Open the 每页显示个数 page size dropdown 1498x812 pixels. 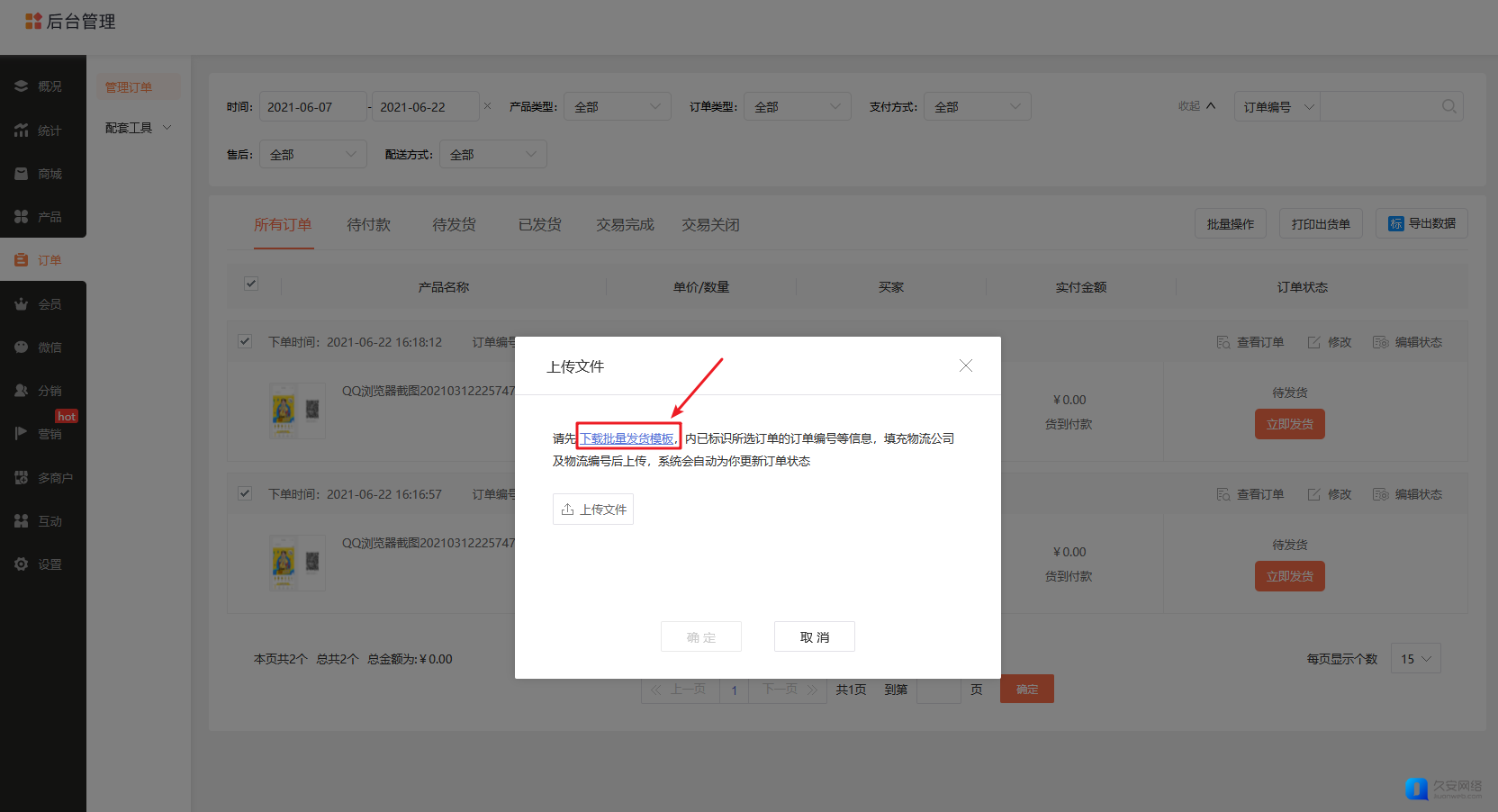click(1415, 659)
